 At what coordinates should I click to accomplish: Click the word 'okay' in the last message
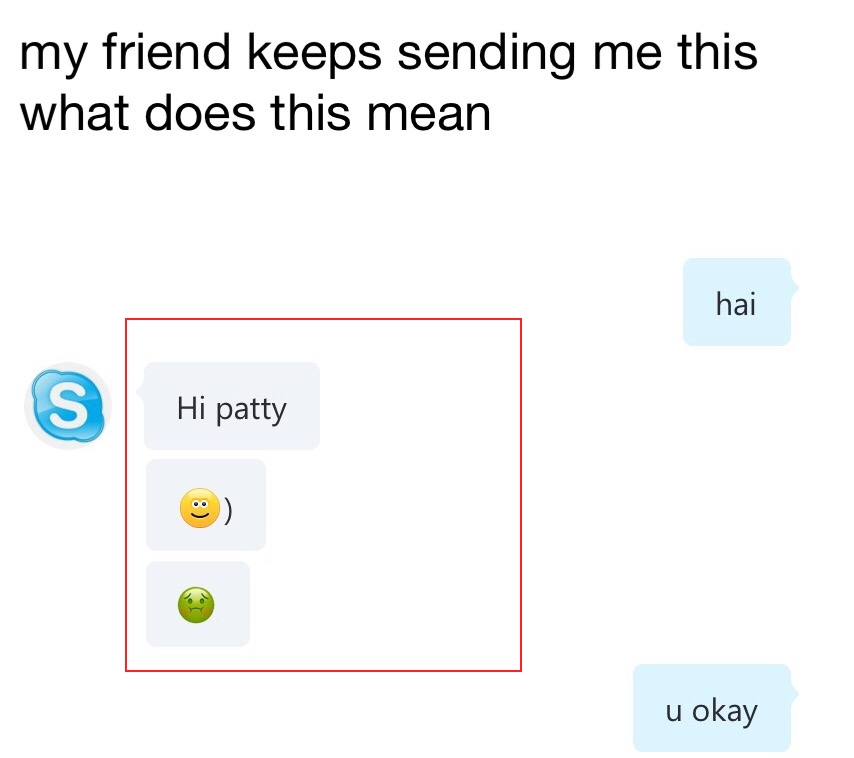point(724,712)
